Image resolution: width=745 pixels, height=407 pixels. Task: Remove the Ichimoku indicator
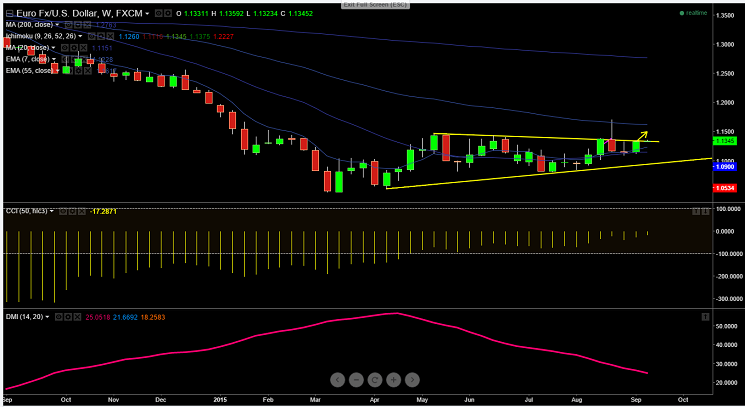click(110, 36)
